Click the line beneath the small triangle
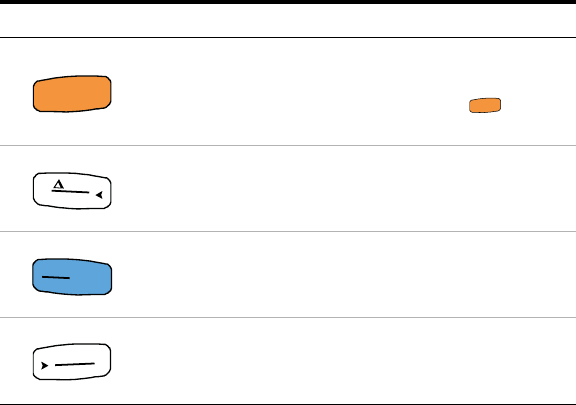 pos(70,191)
